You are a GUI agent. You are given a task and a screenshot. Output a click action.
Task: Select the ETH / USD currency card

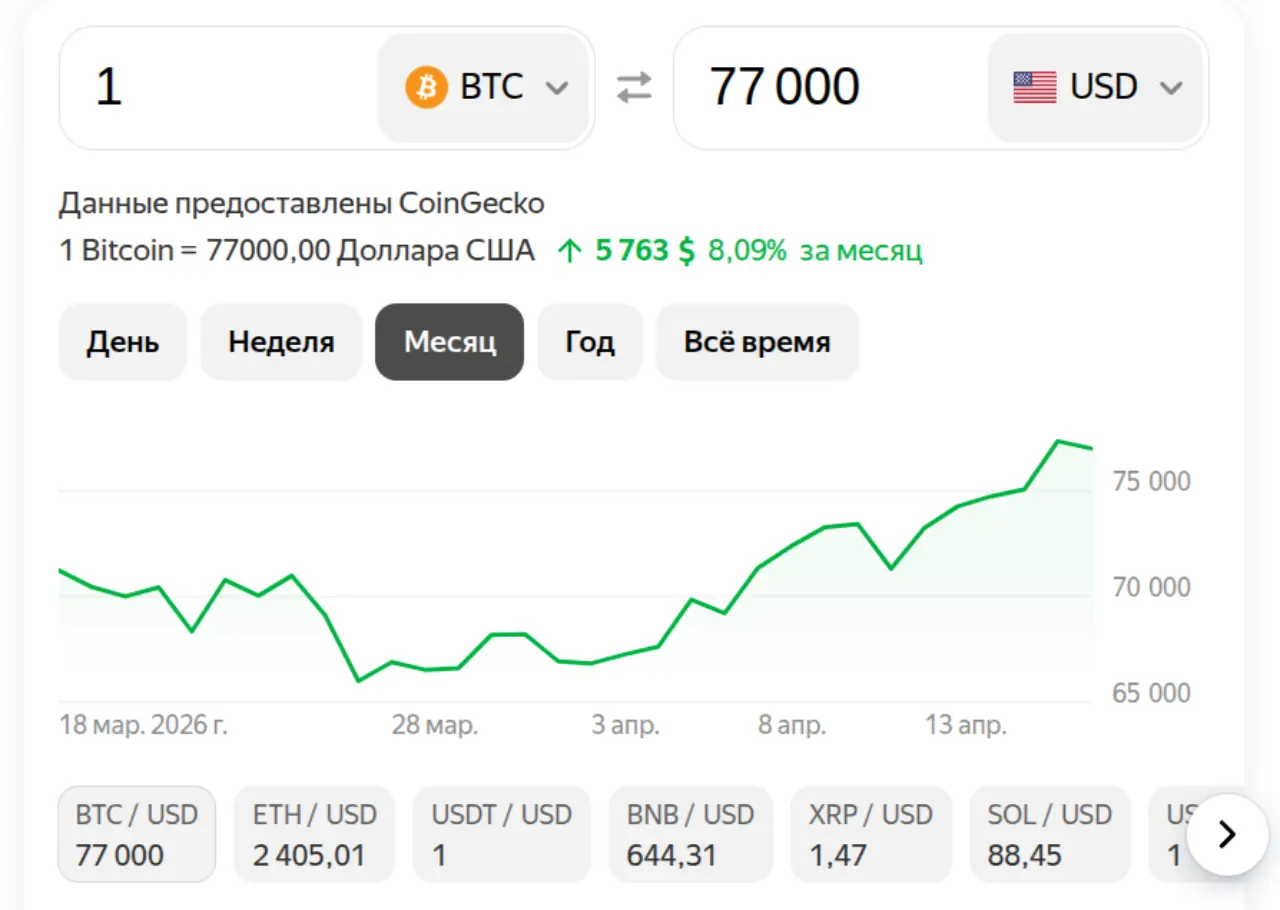point(314,834)
